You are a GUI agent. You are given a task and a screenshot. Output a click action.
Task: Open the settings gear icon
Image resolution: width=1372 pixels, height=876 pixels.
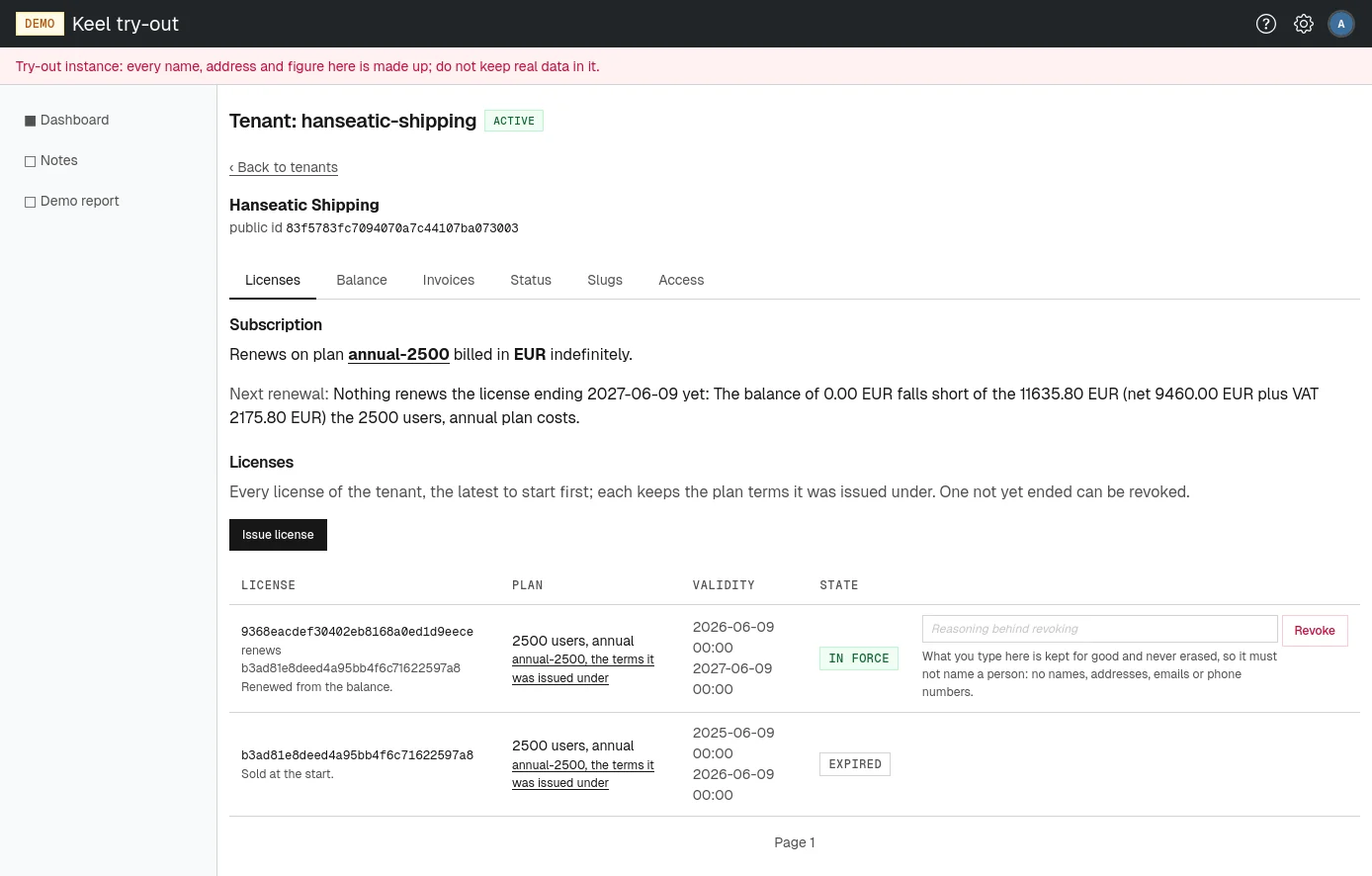click(1304, 24)
